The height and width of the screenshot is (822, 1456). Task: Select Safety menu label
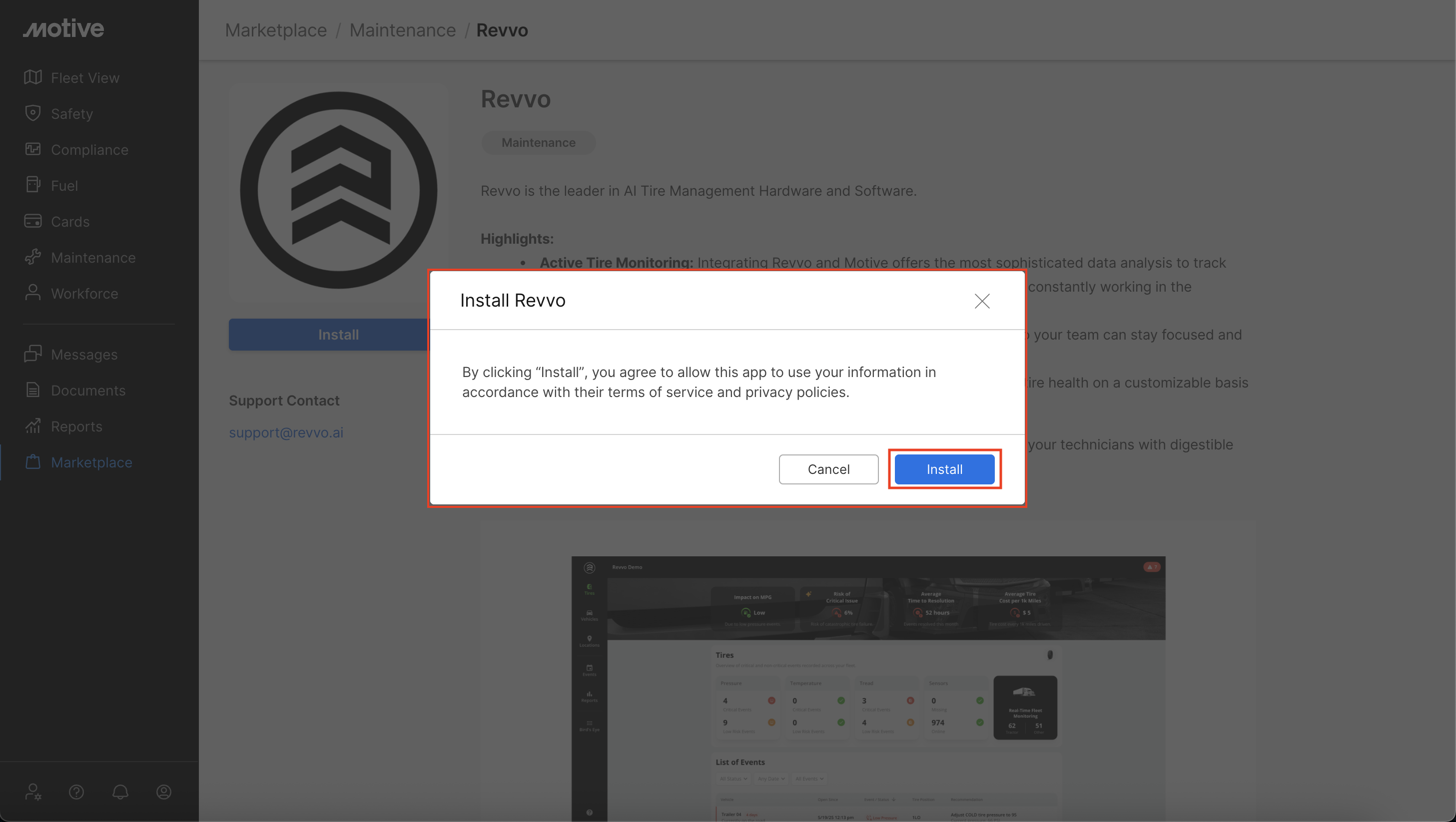[72, 113]
